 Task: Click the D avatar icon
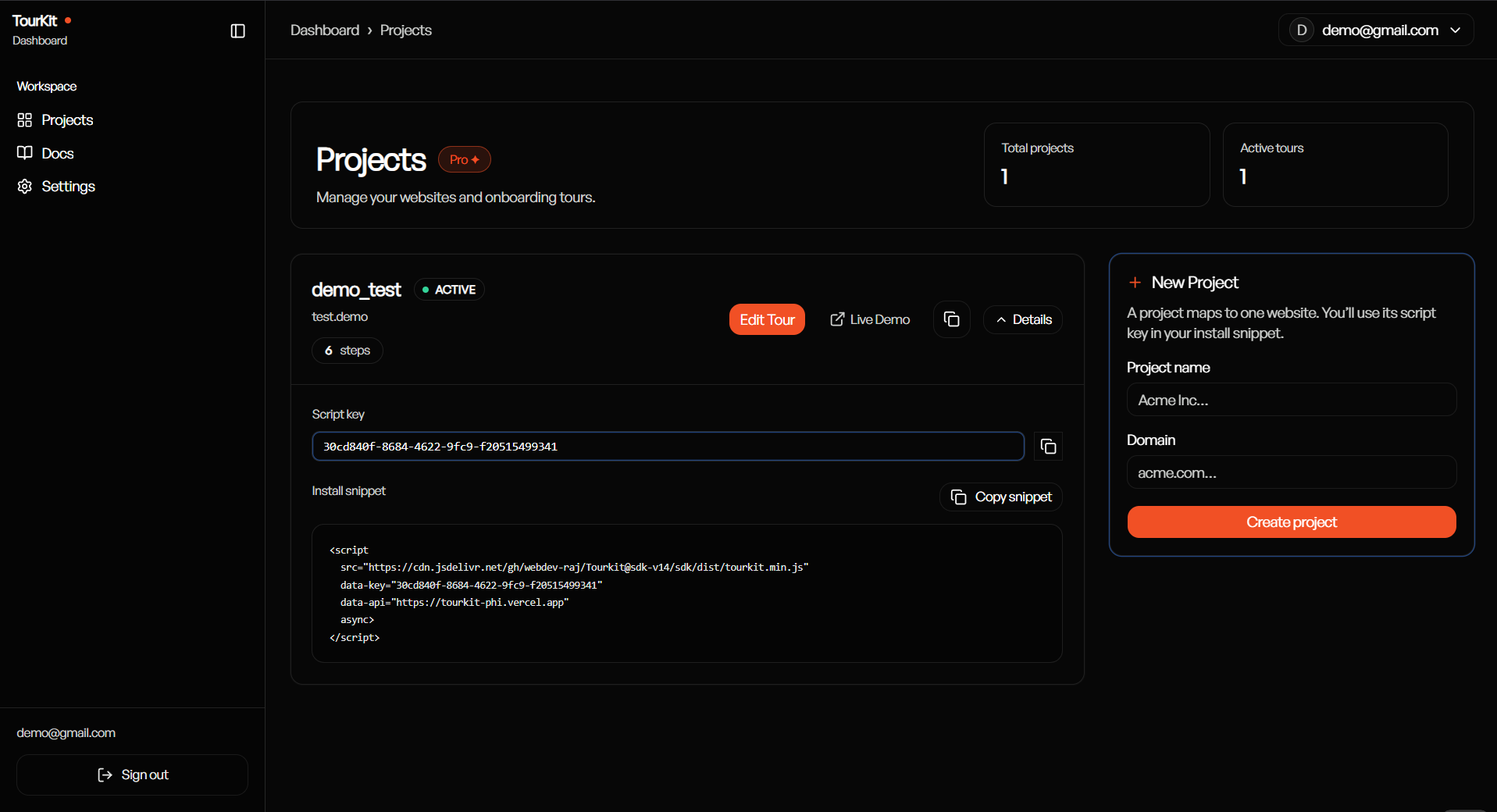(1301, 30)
